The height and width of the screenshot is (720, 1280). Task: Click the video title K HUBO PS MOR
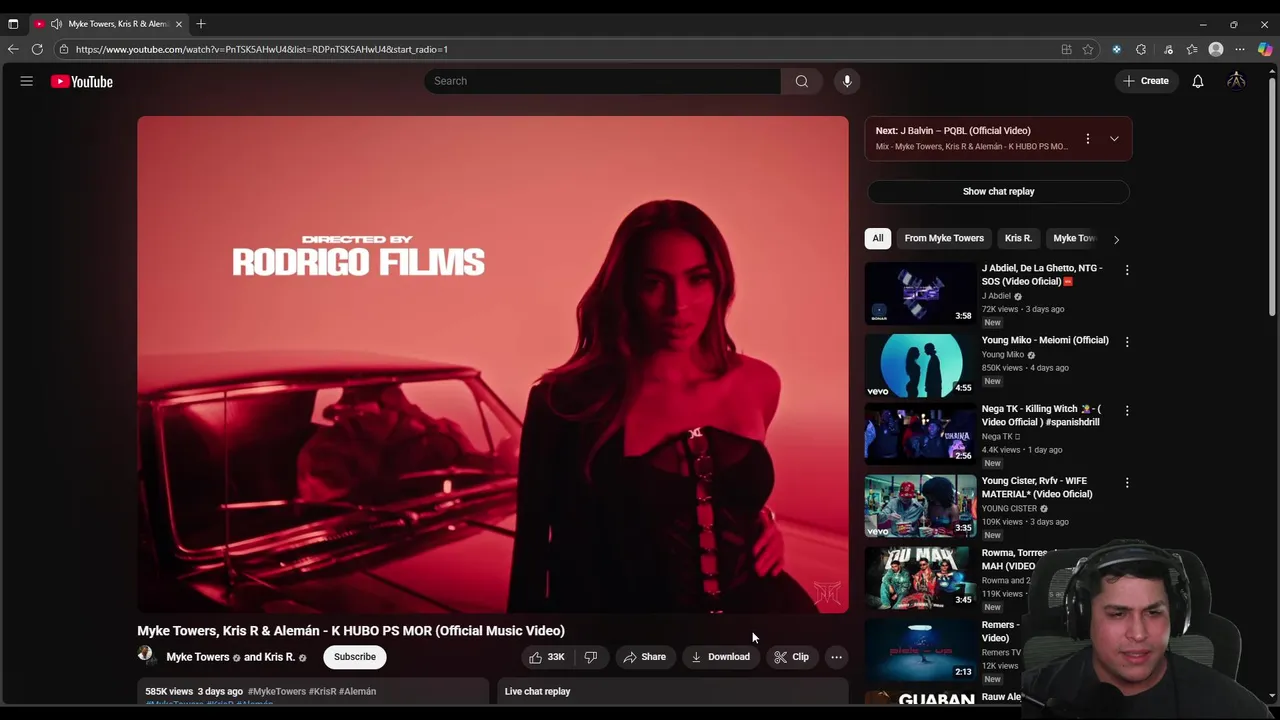click(x=351, y=631)
